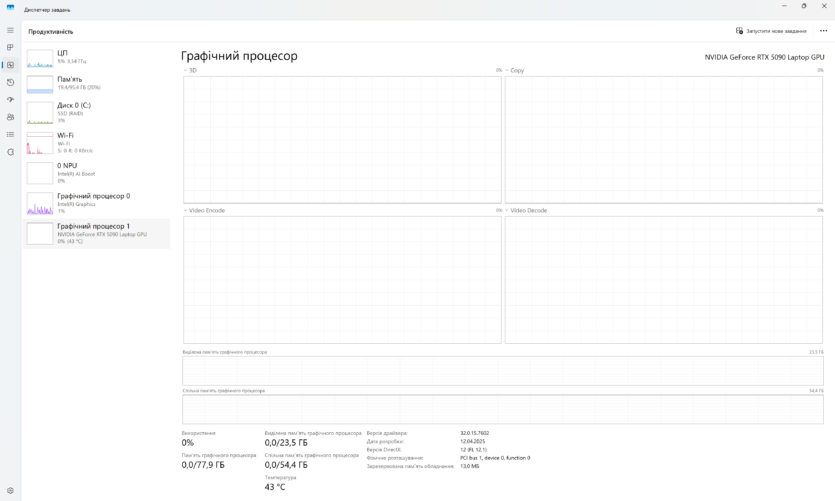Image resolution: width=835 pixels, height=501 pixels.
Task: Click the Video Decode graph area
Action: (664, 280)
